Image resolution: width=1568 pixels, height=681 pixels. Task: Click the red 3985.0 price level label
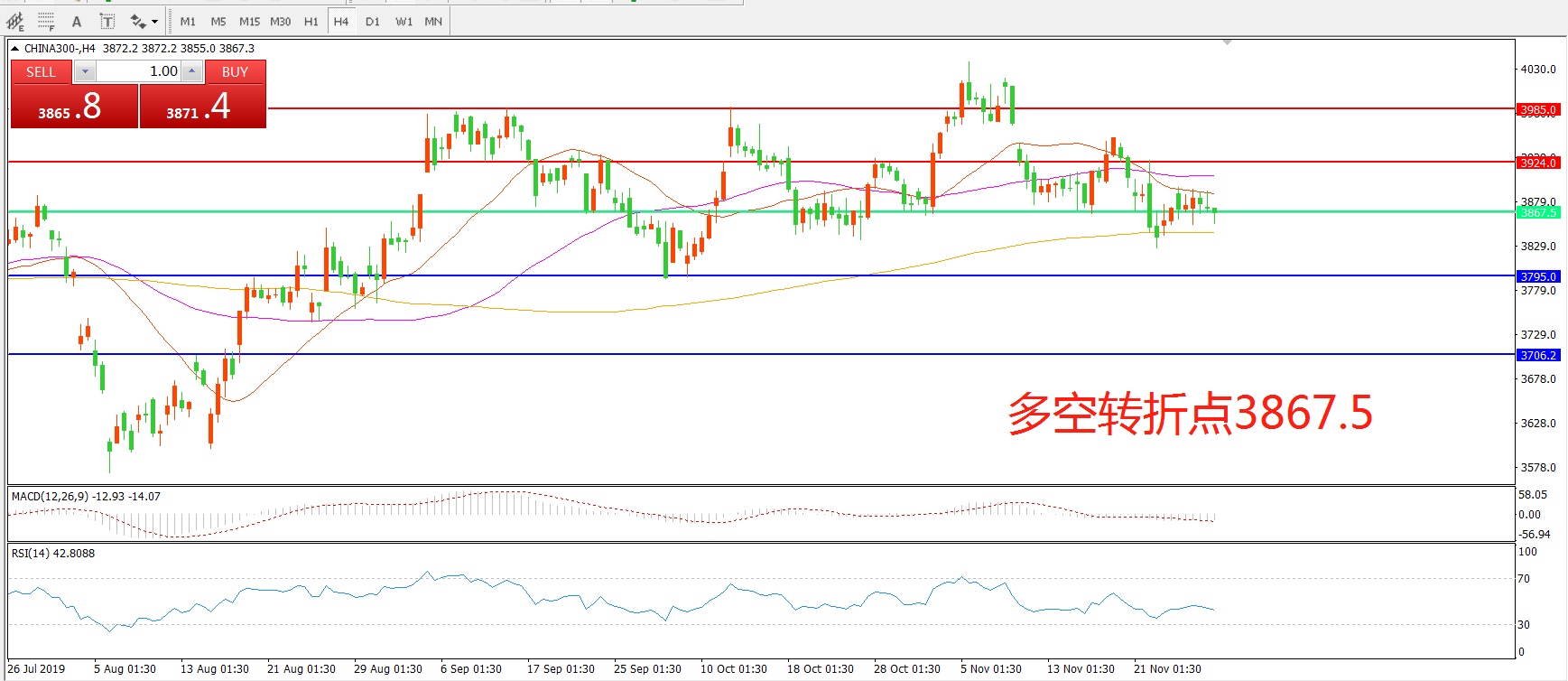pyautogui.click(x=1538, y=110)
